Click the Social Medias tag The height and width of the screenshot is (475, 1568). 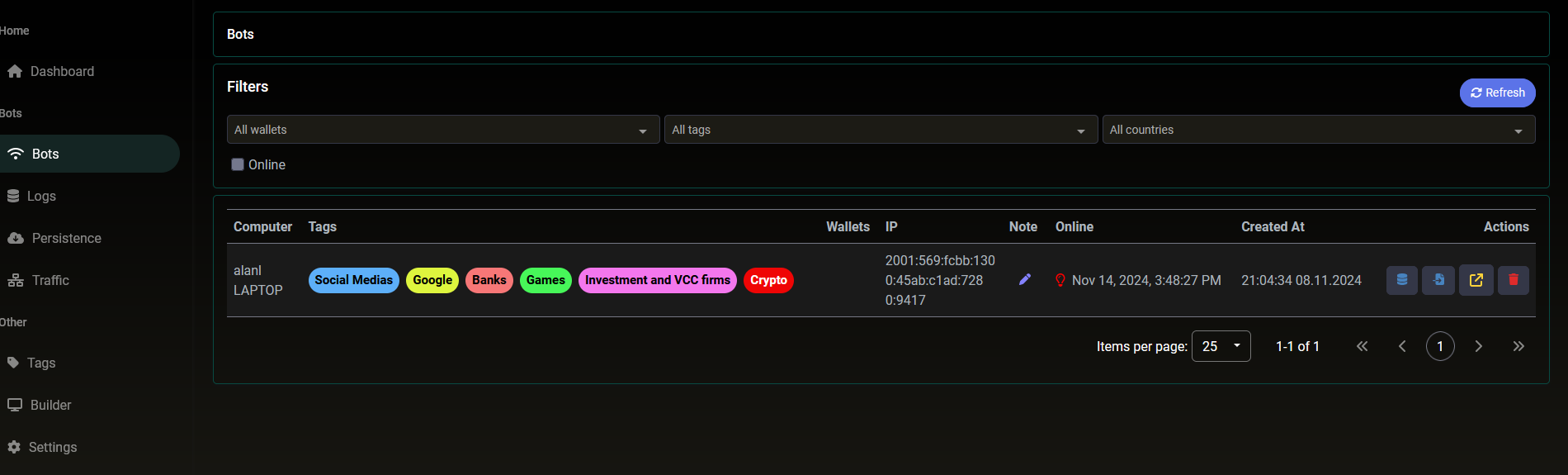[354, 280]
